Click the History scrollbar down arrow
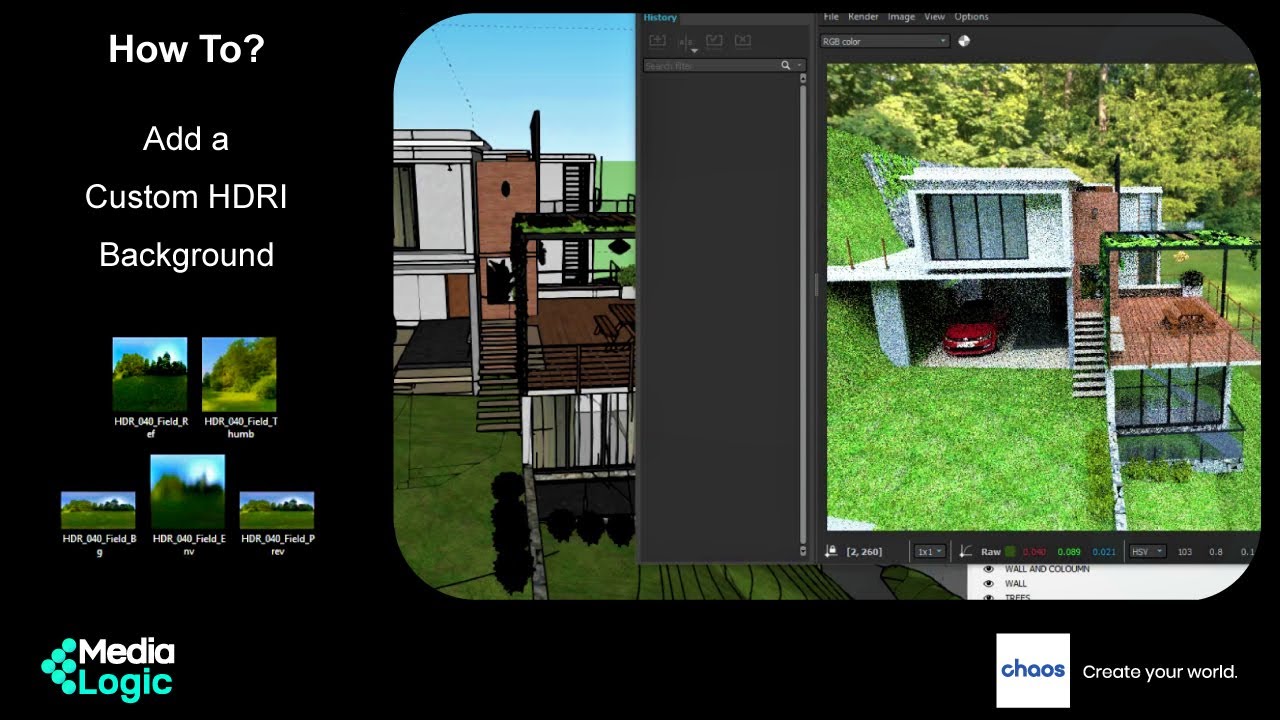Viewport: 1280px width, 720px height. click(x=802, y=551)
